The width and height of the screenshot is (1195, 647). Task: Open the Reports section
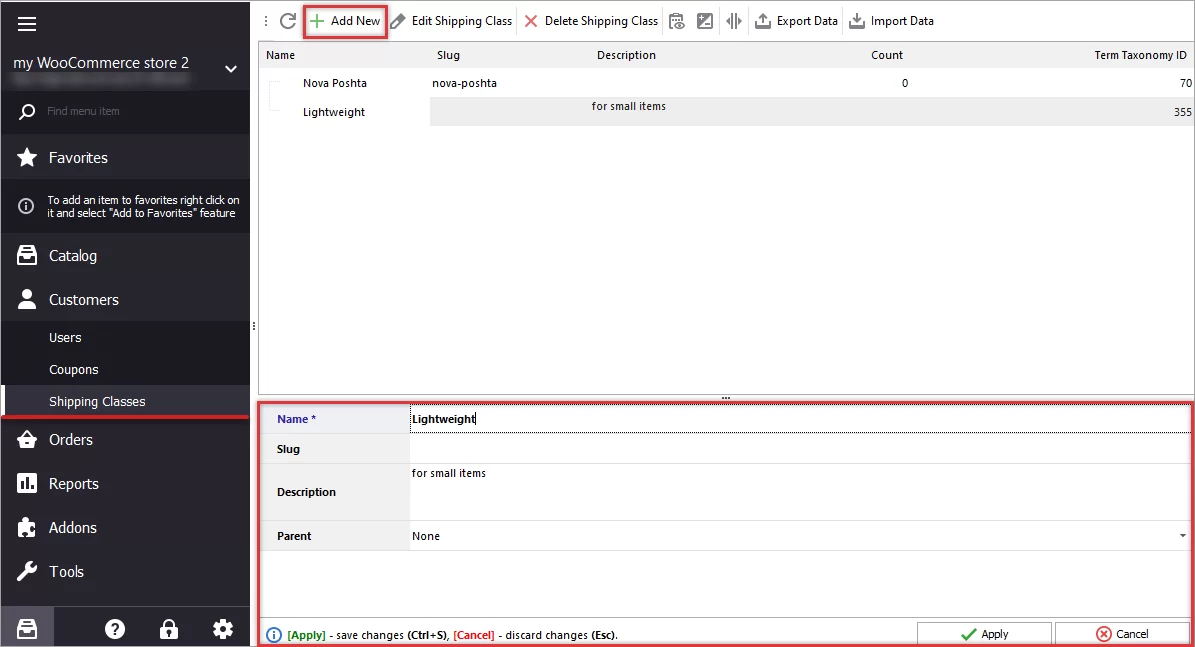(27, 483)
